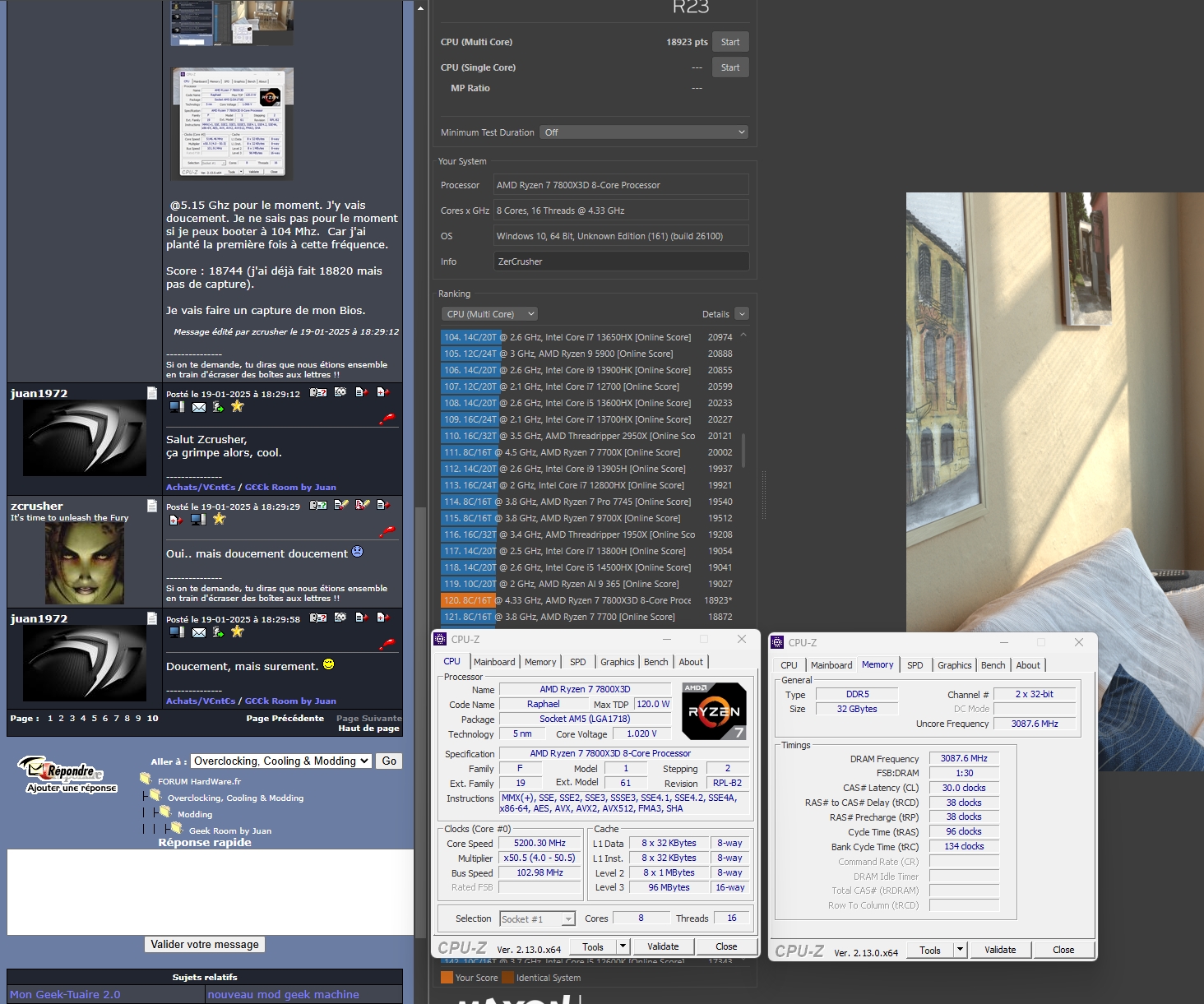1204x1004 pixels.
Task: Click the CPU-Z app icon in the CPU window
Action: (x=441, y=639)
